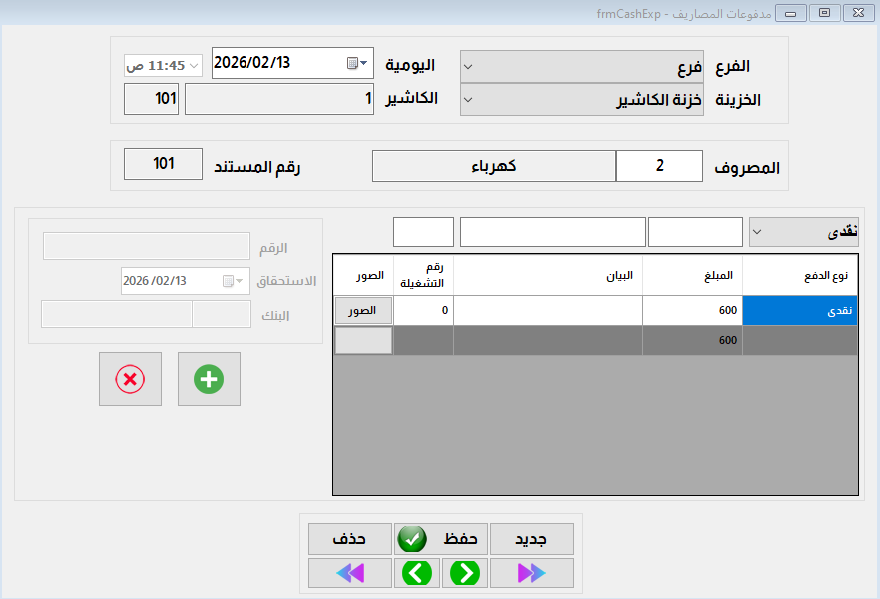Click the green plus add button

tap(209, 379)
